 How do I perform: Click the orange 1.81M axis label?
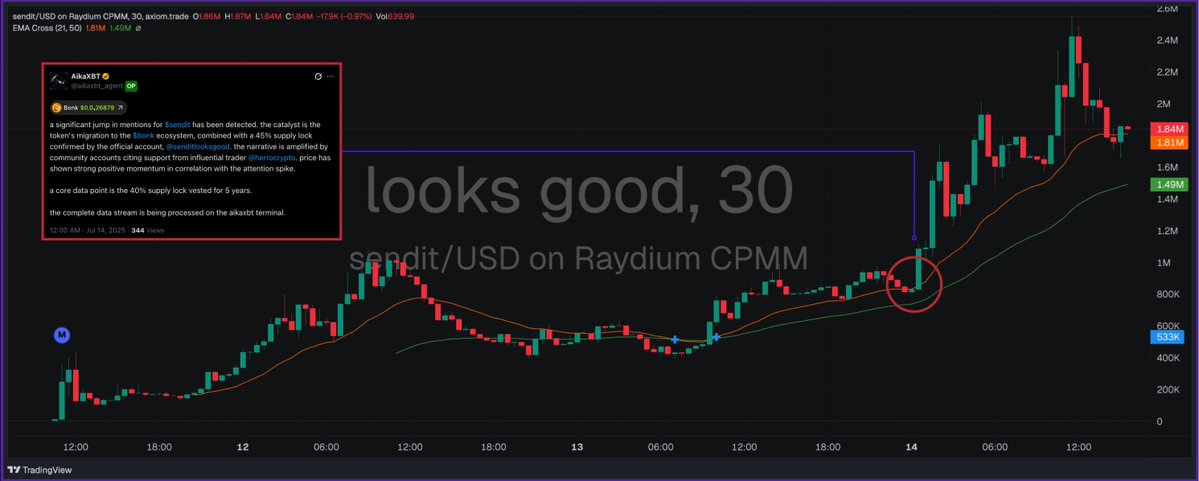tap(1168, 142)
